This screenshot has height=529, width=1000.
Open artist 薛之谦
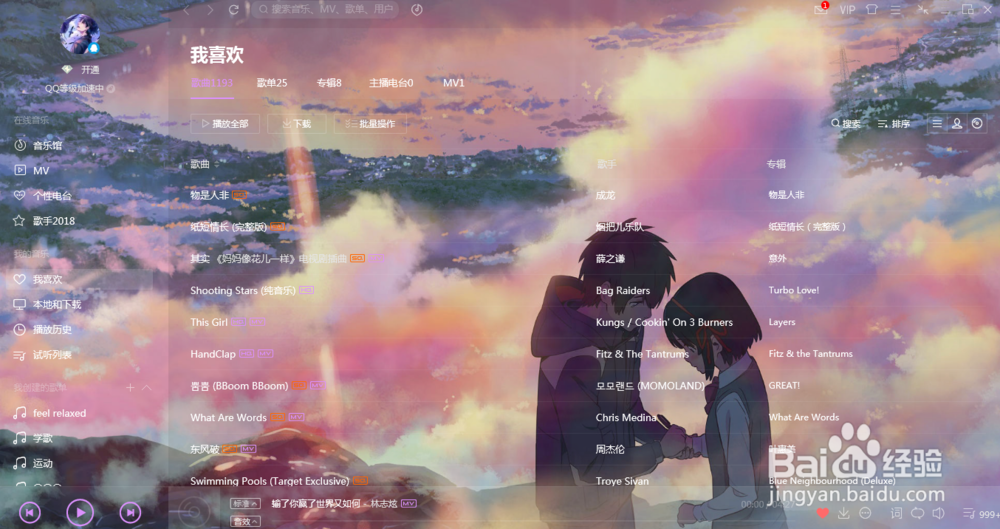610,258
